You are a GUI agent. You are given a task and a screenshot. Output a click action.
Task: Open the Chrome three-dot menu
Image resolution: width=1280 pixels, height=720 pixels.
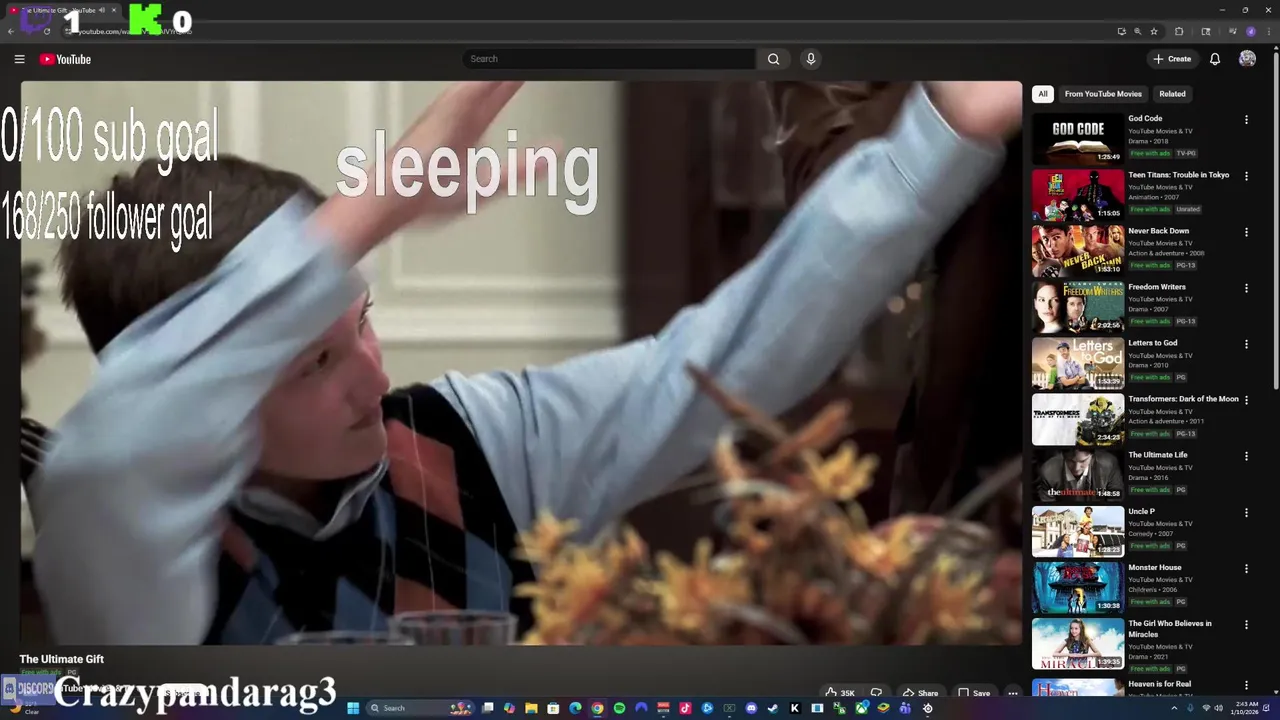pos(1268,31)
